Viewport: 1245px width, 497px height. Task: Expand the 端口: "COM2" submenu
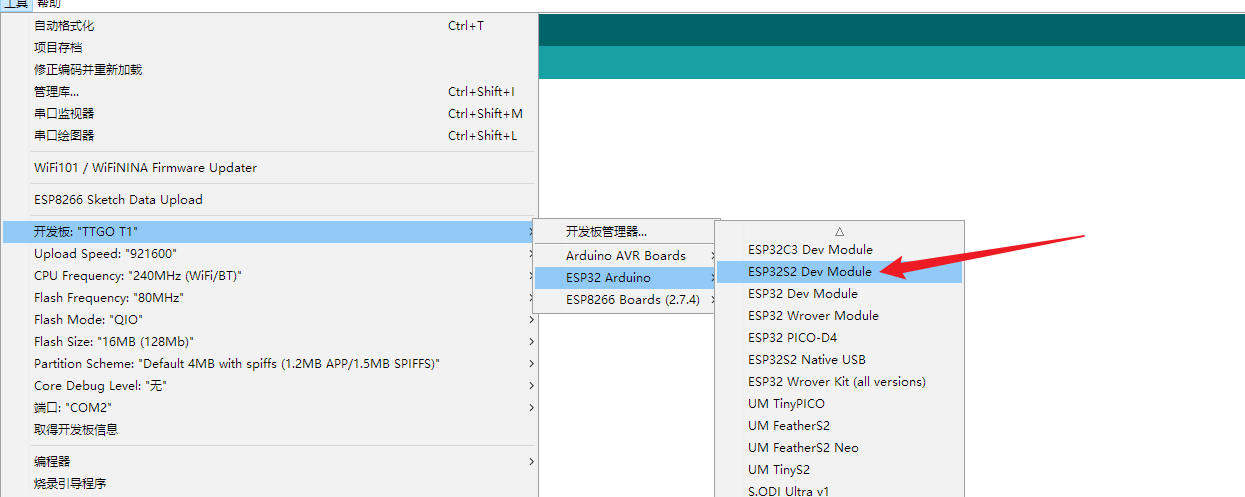[x=269, y=408]
